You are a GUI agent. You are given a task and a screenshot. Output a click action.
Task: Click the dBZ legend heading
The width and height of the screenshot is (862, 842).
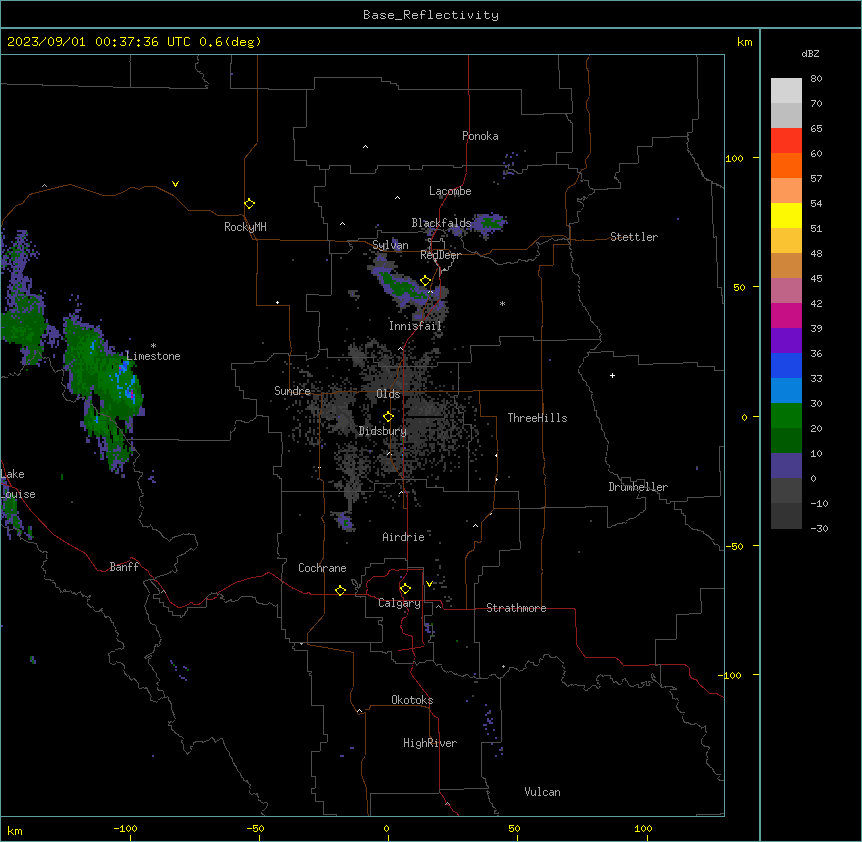[x=810, y=53]
